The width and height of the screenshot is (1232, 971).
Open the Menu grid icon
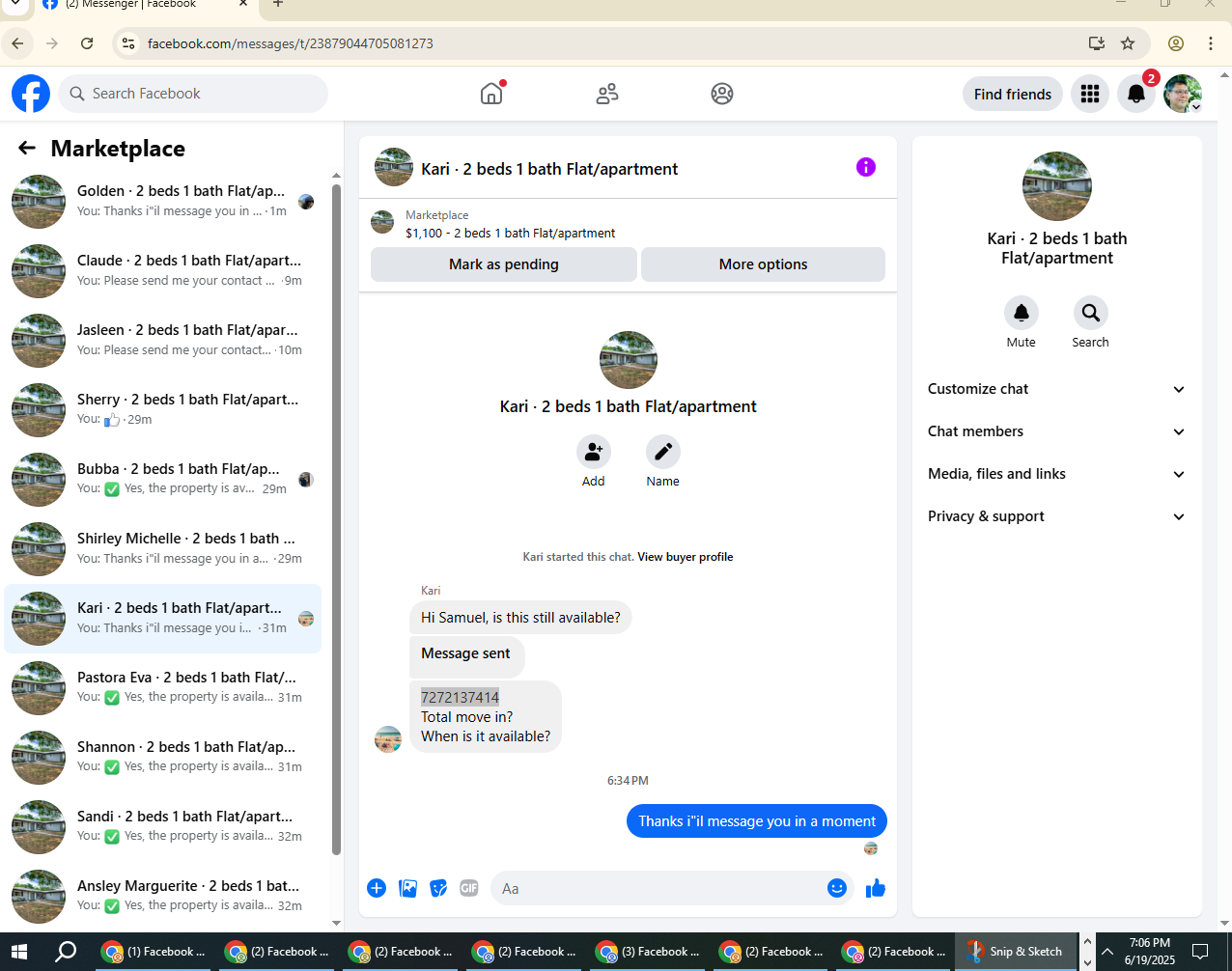tap(1090, 94)
